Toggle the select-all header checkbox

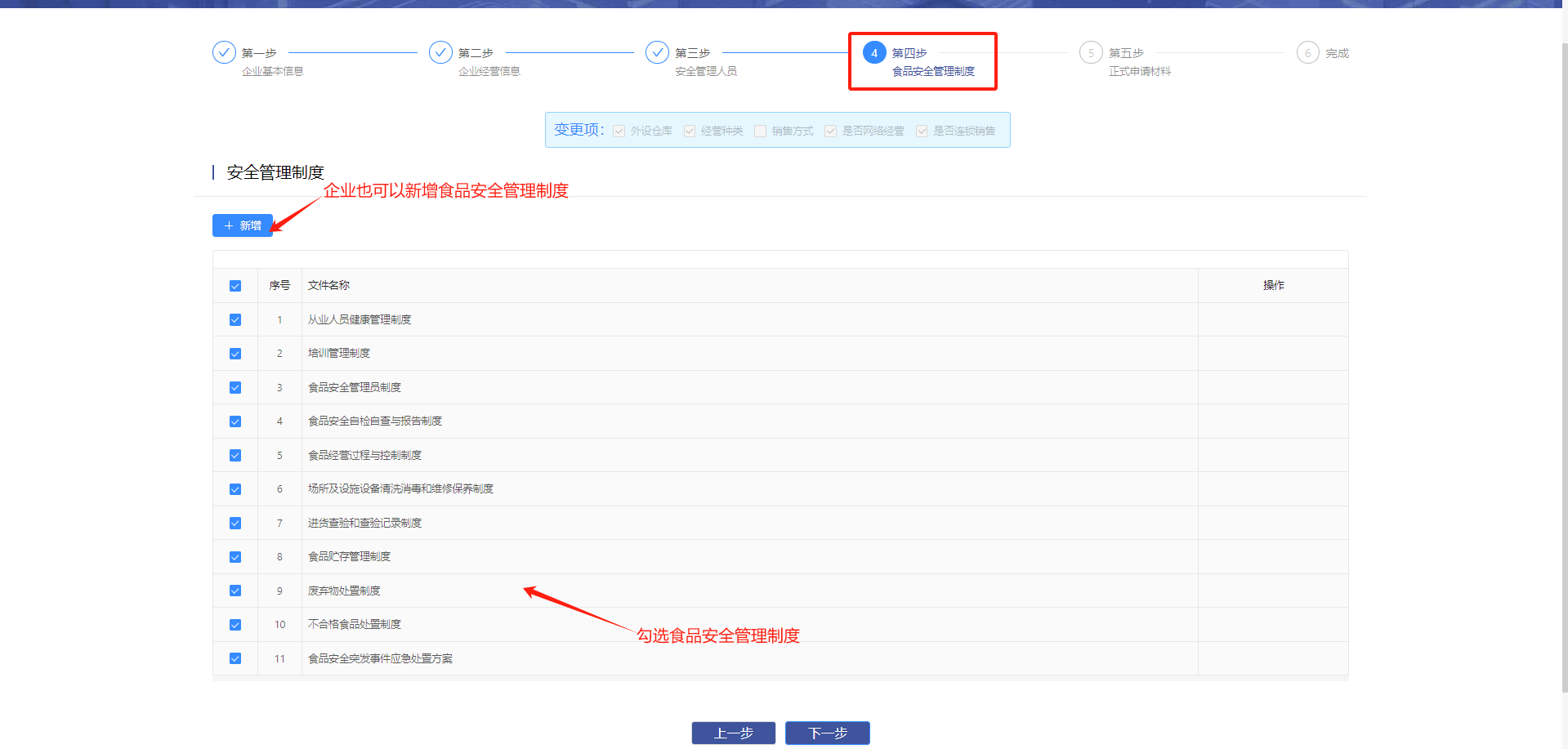[x=235, y=286]
